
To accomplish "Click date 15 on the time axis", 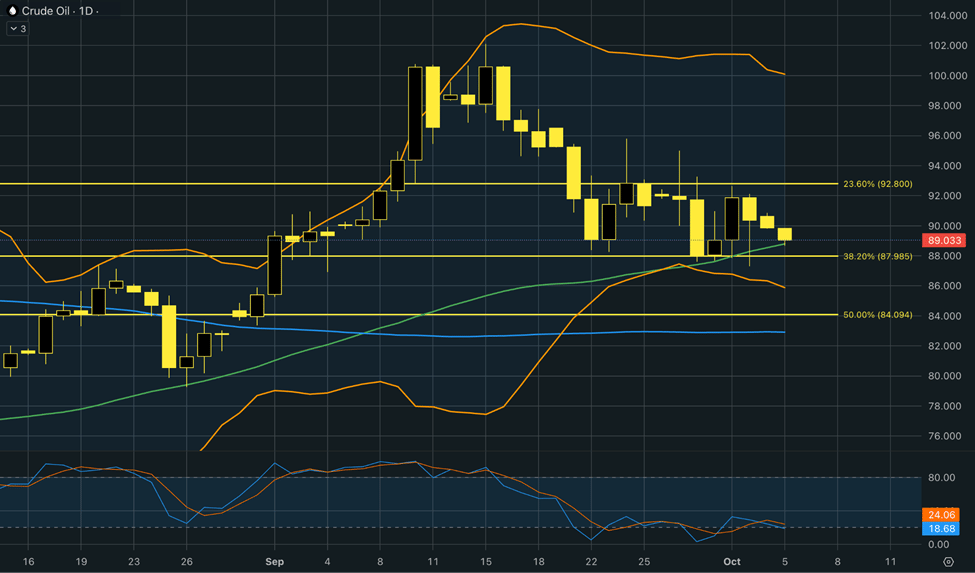I will [x=486, y=562].
